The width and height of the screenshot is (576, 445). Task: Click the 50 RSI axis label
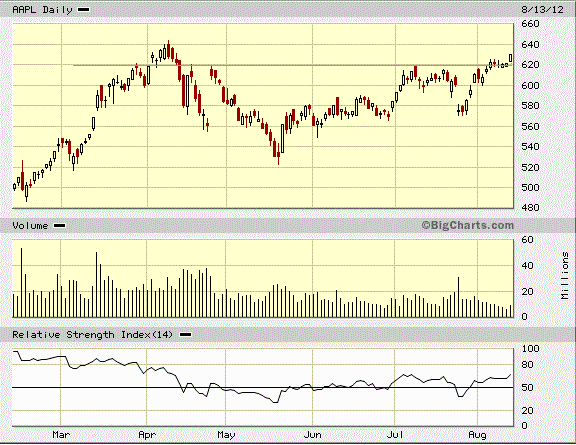pyautogui.click(x=528, y=388)
